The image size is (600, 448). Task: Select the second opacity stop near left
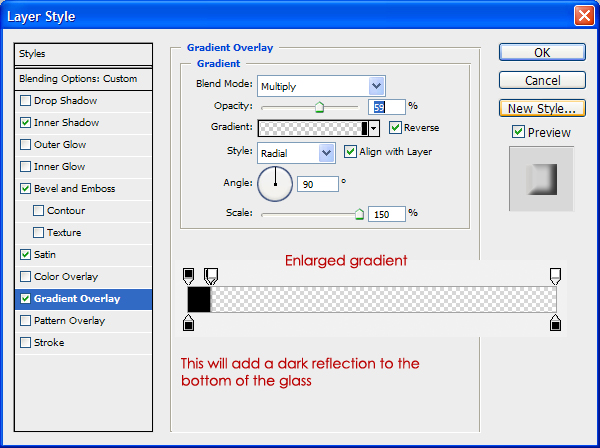point(211,276)
